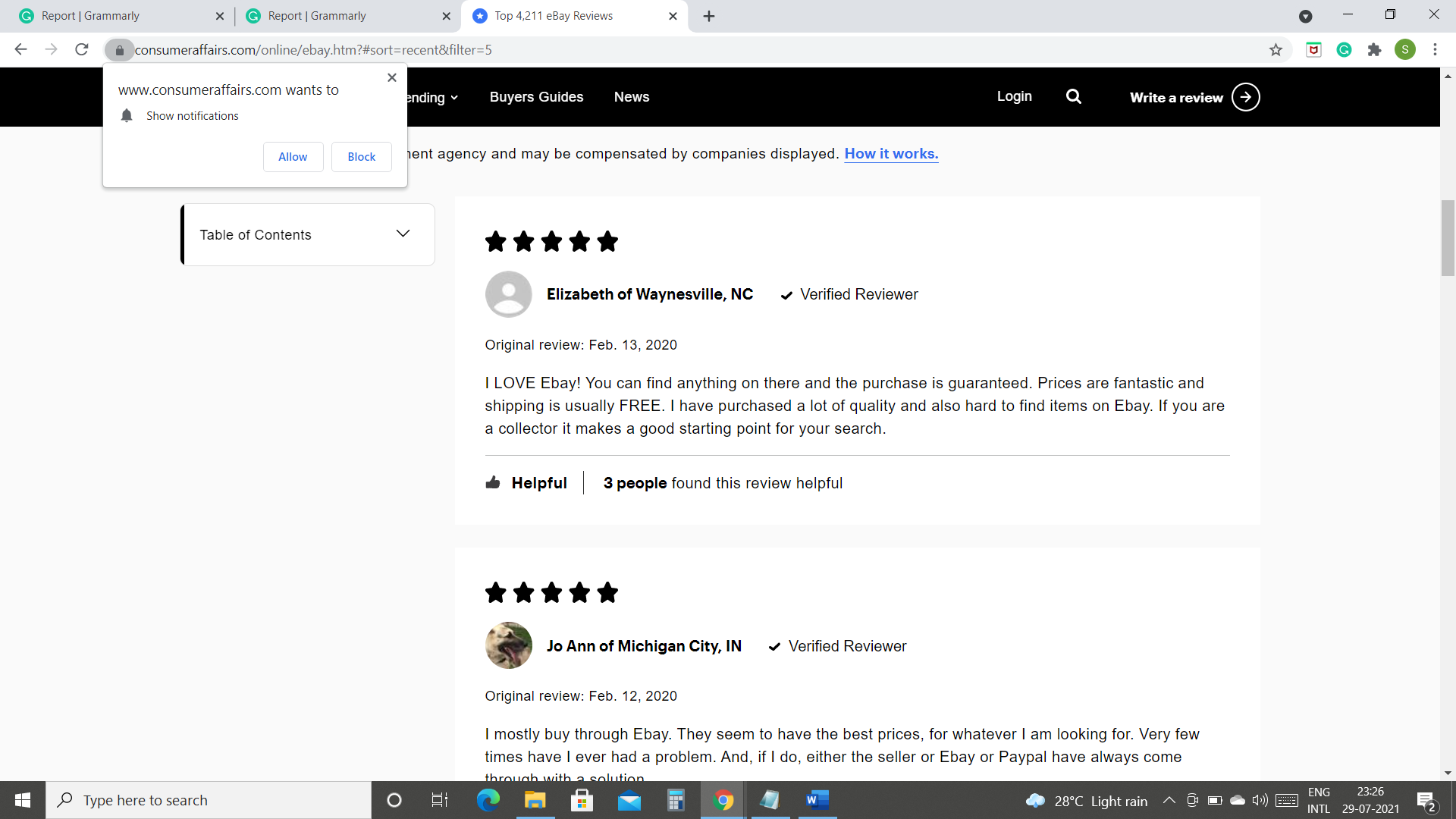Open the Calculator app from taskbar
The height and width of the screenshot is (819, 1456).
(676, 800)
